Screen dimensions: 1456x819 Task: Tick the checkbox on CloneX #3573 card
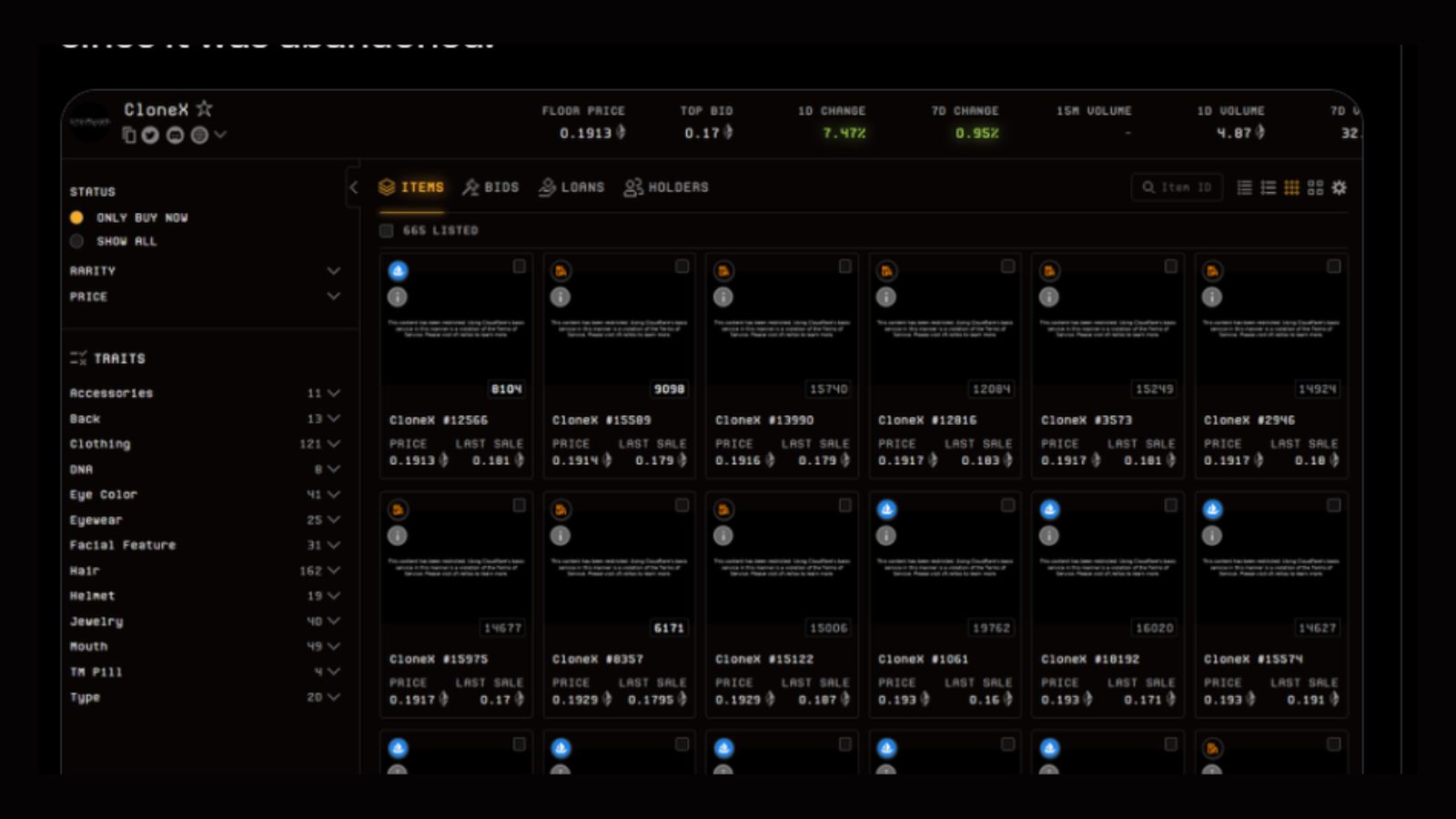click(1170, 266)
